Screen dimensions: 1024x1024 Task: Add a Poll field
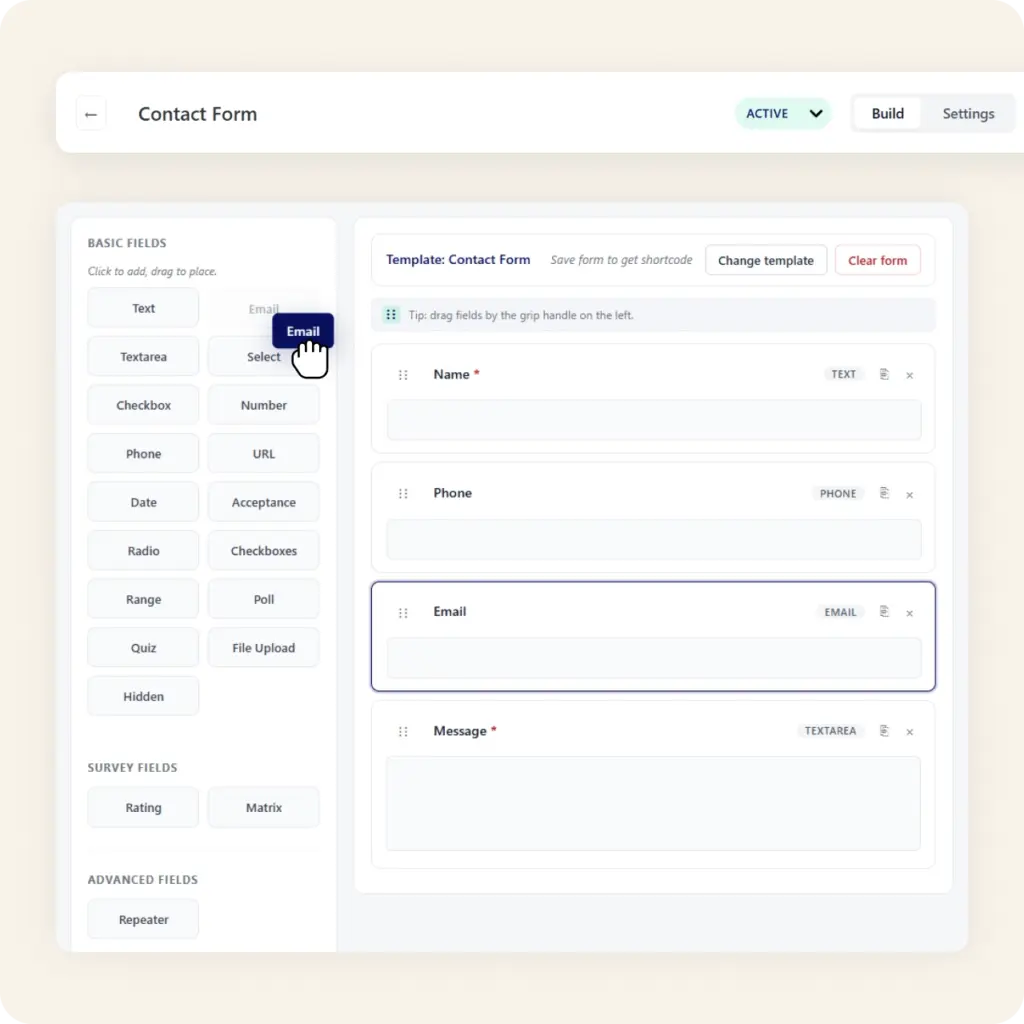pos(263,600)
